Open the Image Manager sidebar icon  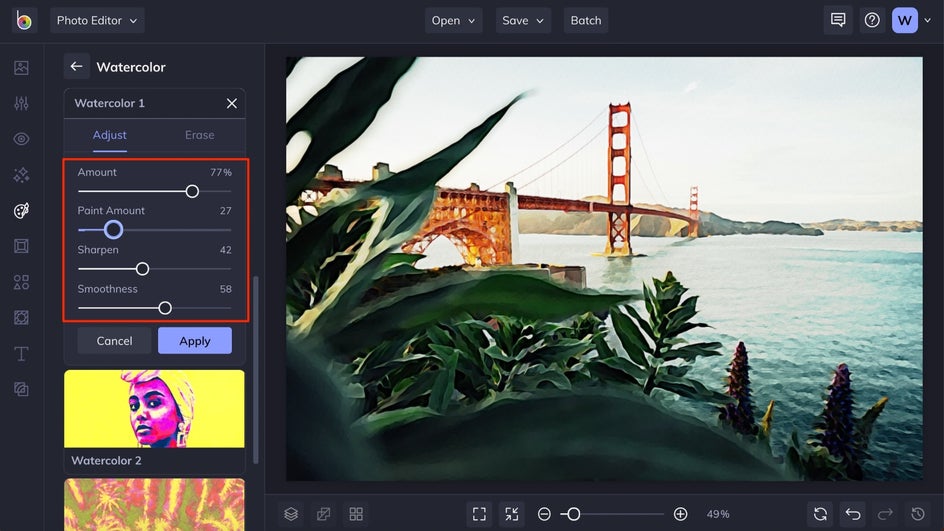[21, 67]
